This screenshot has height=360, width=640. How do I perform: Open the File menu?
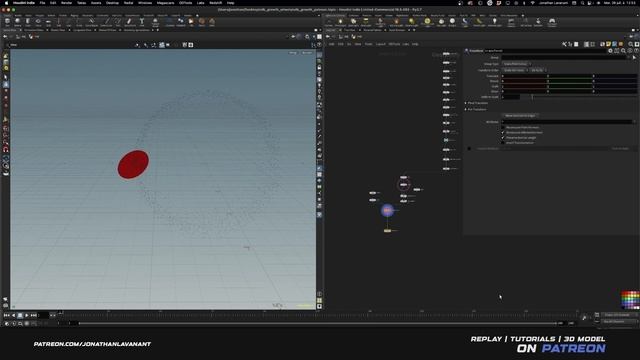point(42,3)
